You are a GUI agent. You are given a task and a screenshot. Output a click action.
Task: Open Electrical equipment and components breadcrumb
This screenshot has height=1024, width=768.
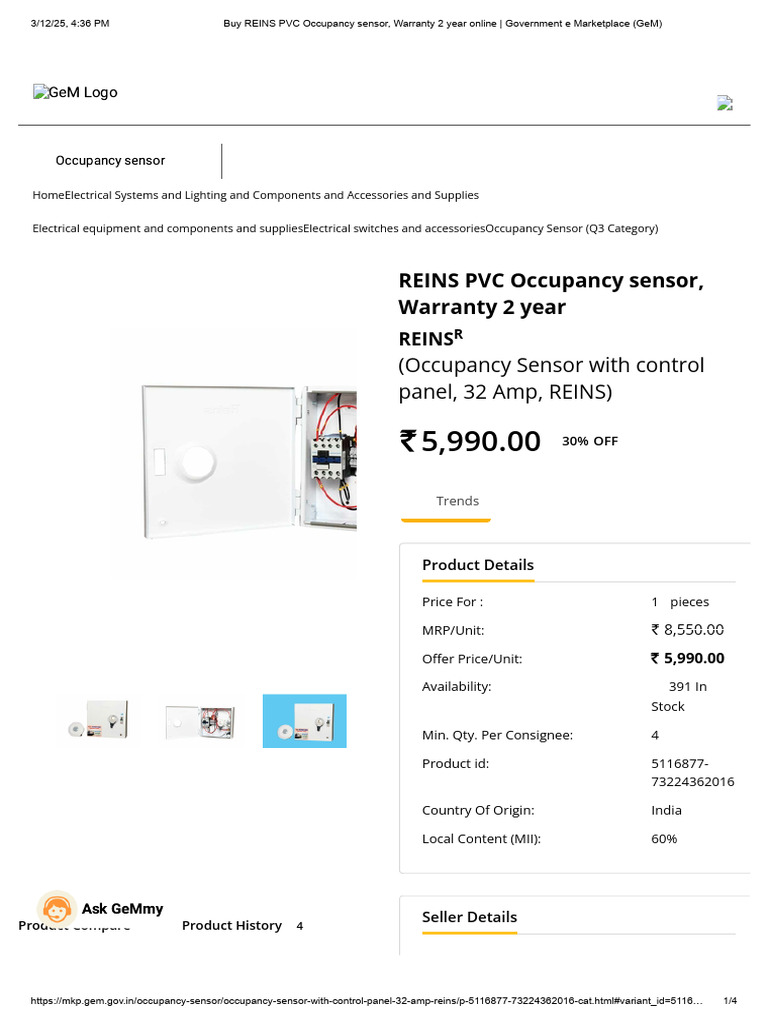[x=167, y=228]
